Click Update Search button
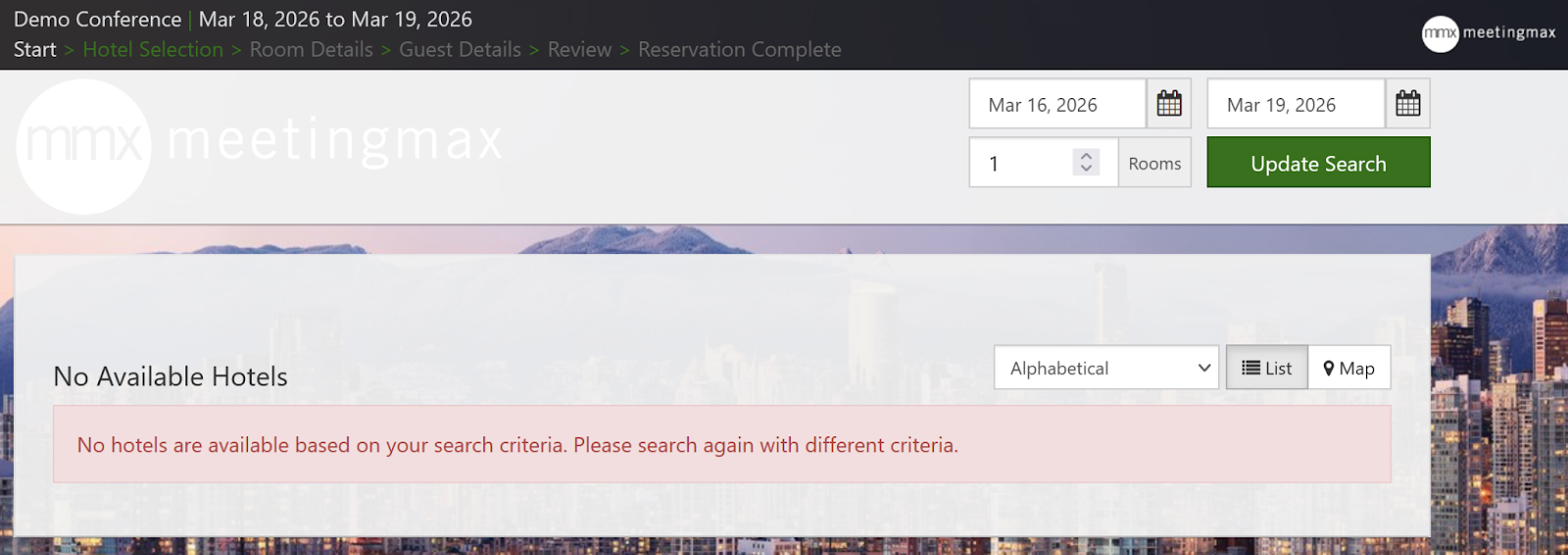This screenshot has width=1568, height=555. (1318, 162)
